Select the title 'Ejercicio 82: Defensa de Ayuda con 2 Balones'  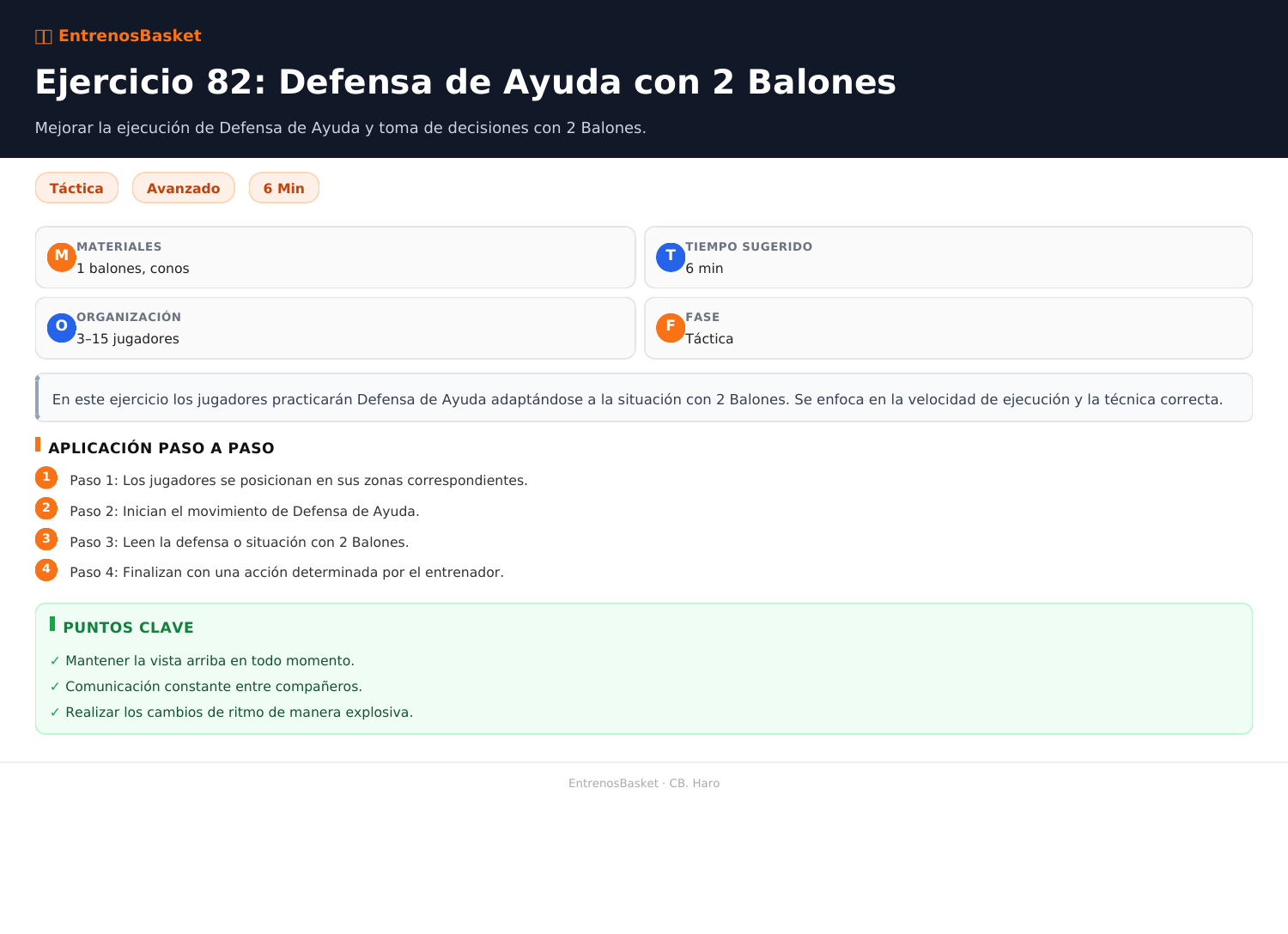(x=465, y=82)
